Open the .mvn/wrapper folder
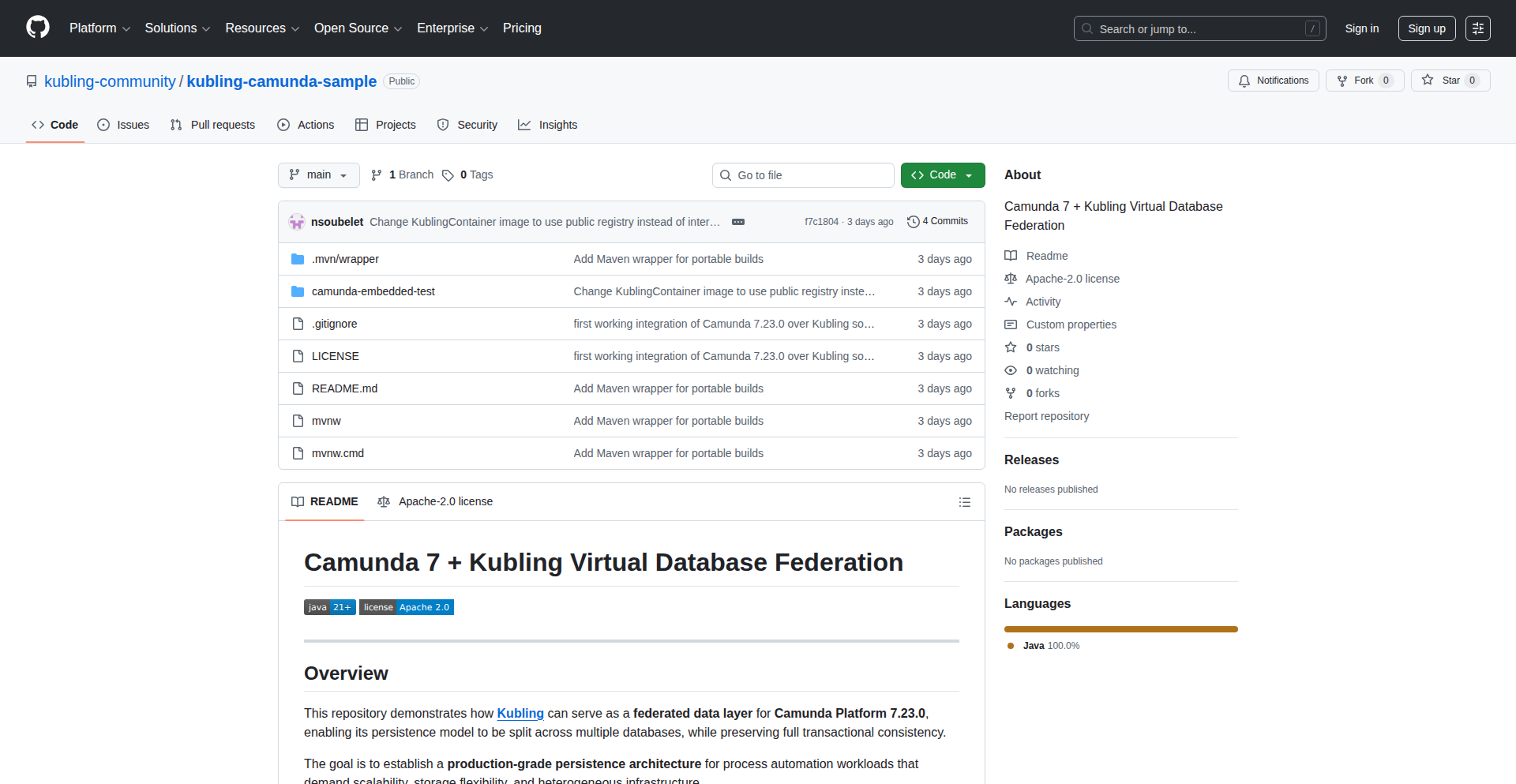This screenshot has width=1516, height=784. 345,259
